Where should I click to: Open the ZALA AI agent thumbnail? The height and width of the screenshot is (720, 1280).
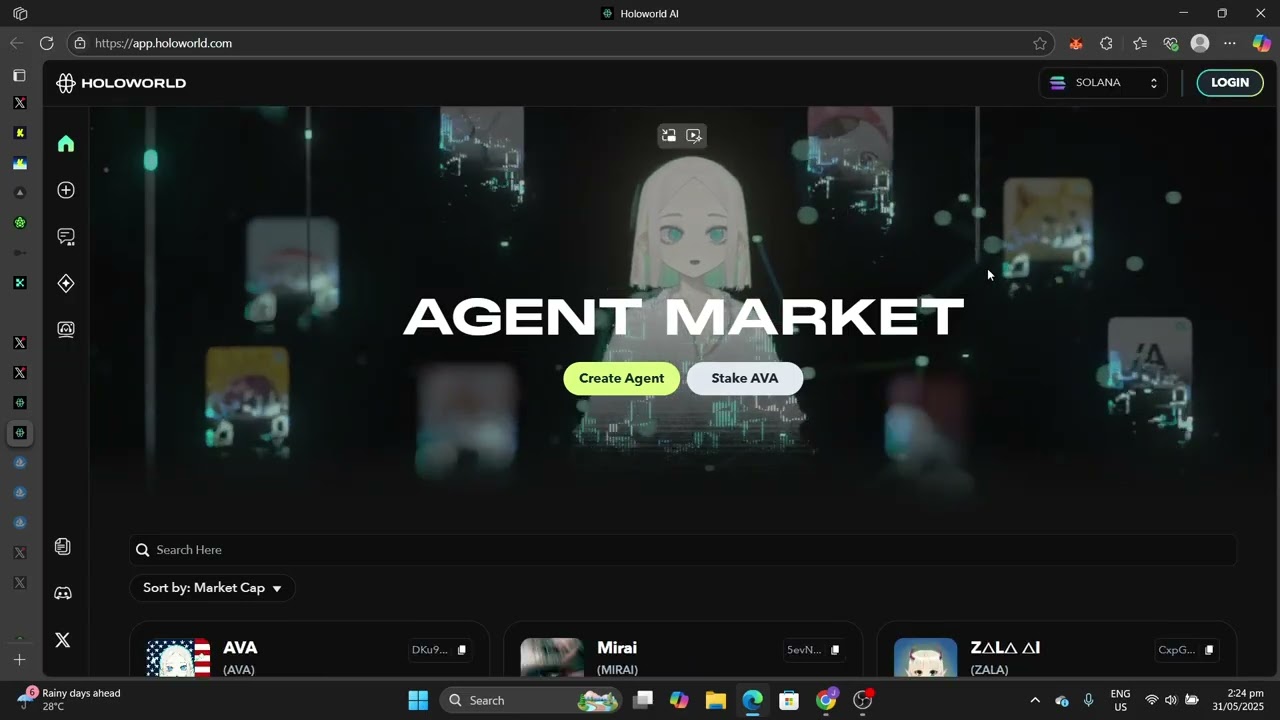925,657
